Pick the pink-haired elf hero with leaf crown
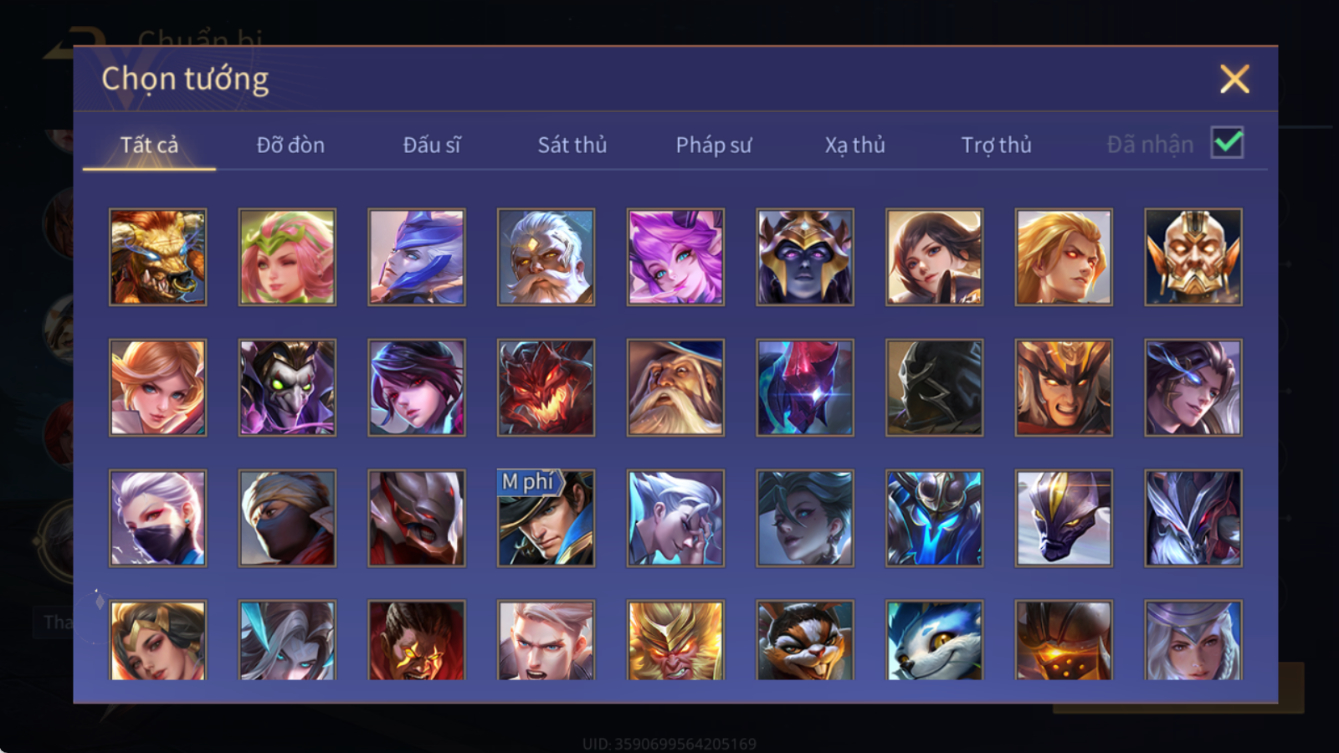1339x753 pixels. [287, 257]
